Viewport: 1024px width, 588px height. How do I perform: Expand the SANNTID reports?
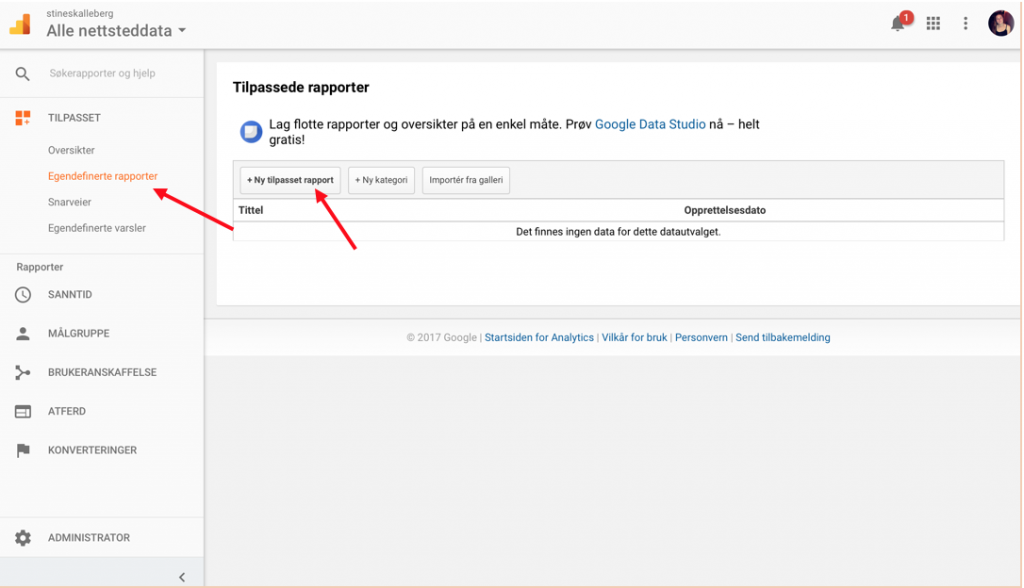click(70, 295)
